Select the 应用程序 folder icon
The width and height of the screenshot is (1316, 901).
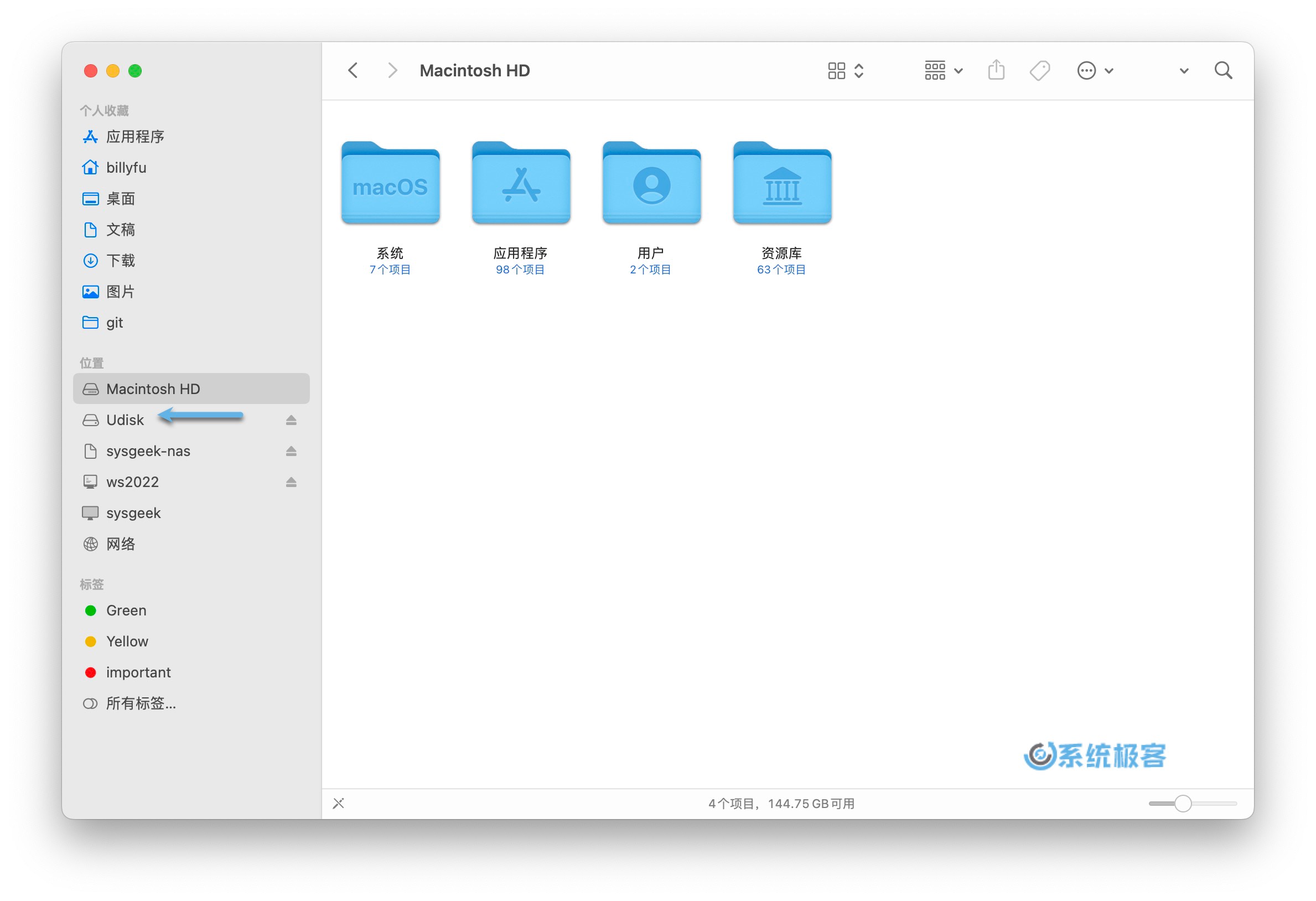click(521, 182)
